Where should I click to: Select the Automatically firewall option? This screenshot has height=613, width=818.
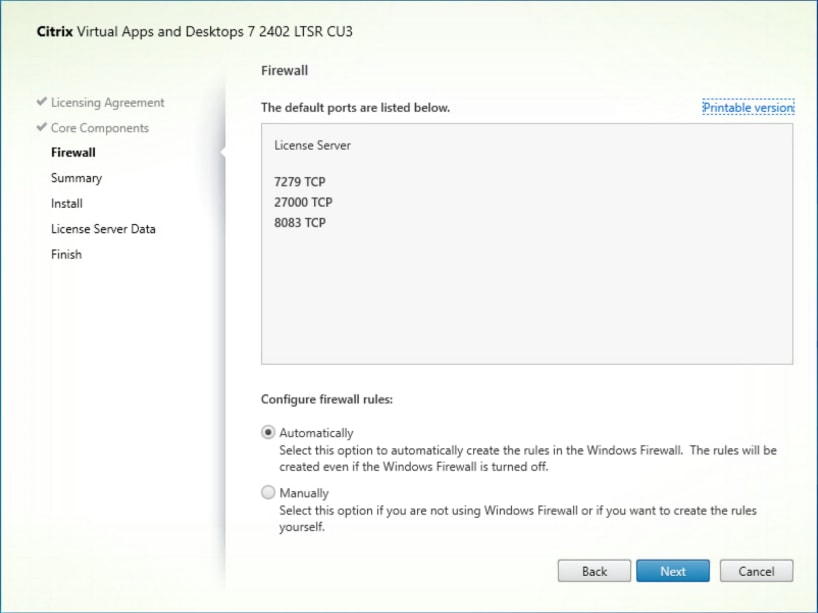point(268,432)
